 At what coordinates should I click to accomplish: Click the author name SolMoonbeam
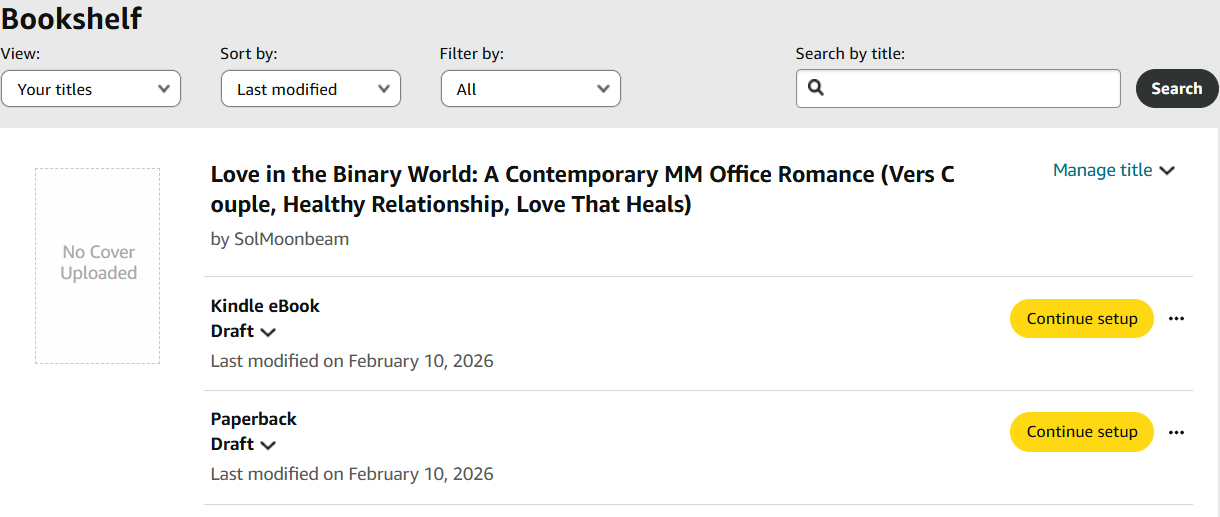(x=291, y=239)
